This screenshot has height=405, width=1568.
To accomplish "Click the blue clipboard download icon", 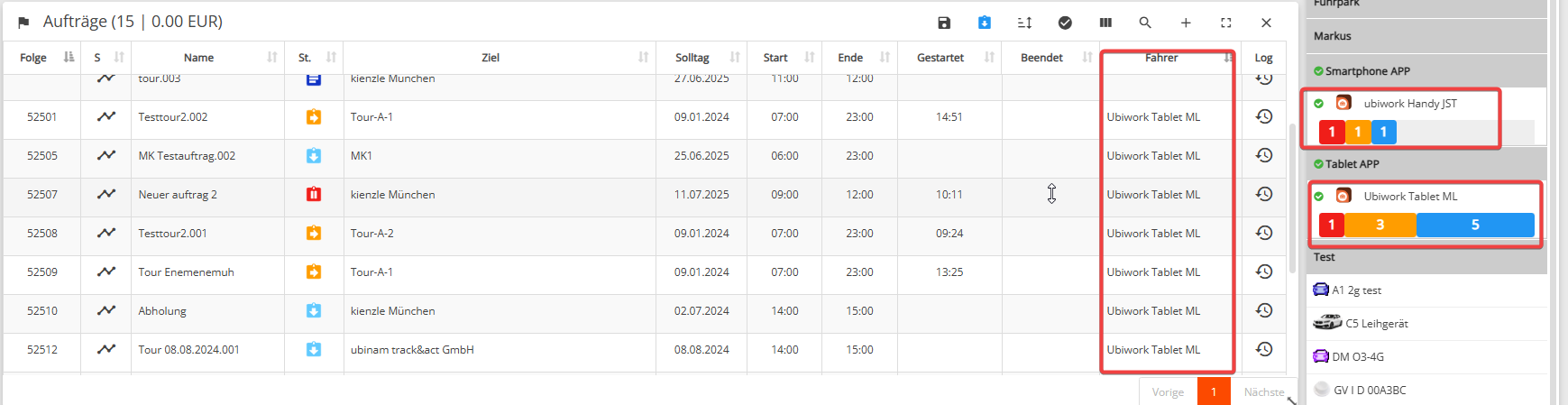I will tap(985, 23).
